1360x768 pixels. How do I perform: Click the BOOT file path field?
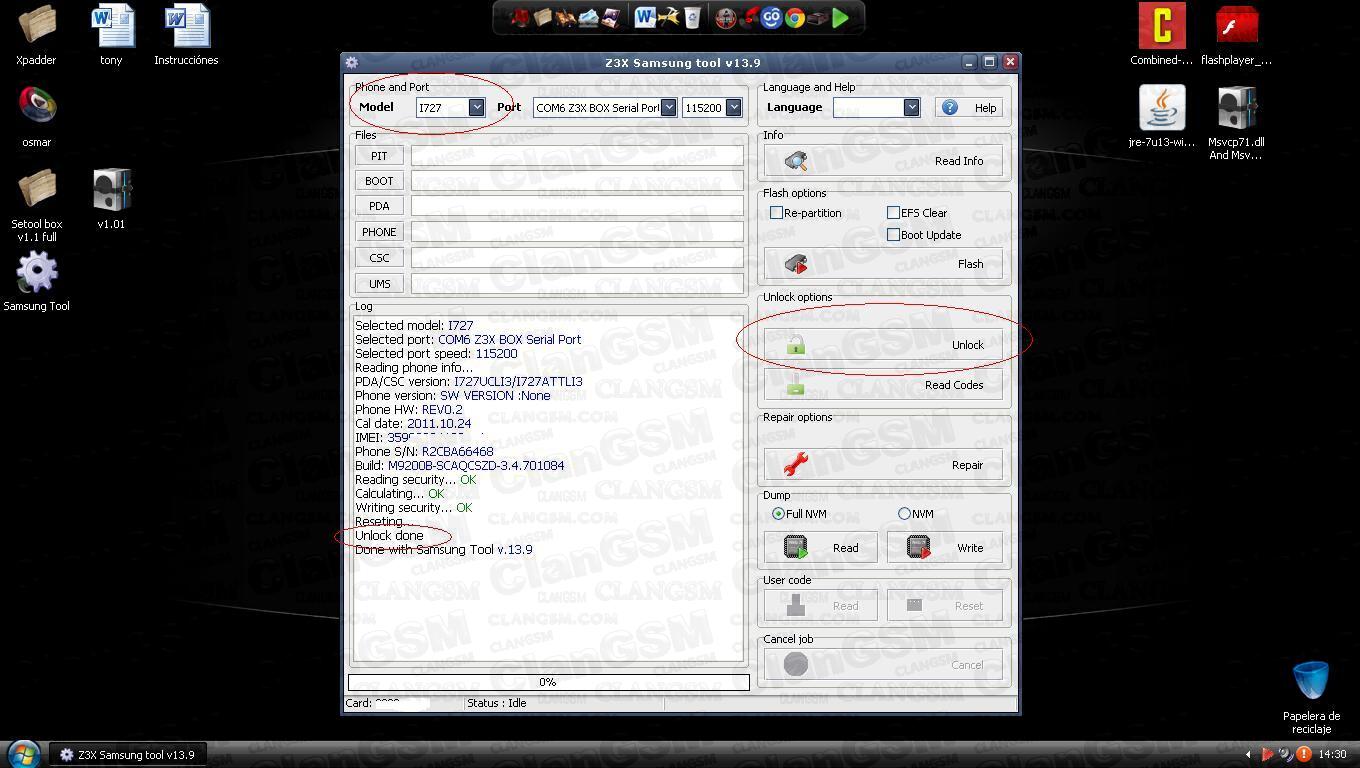click(x=577, y=181)
